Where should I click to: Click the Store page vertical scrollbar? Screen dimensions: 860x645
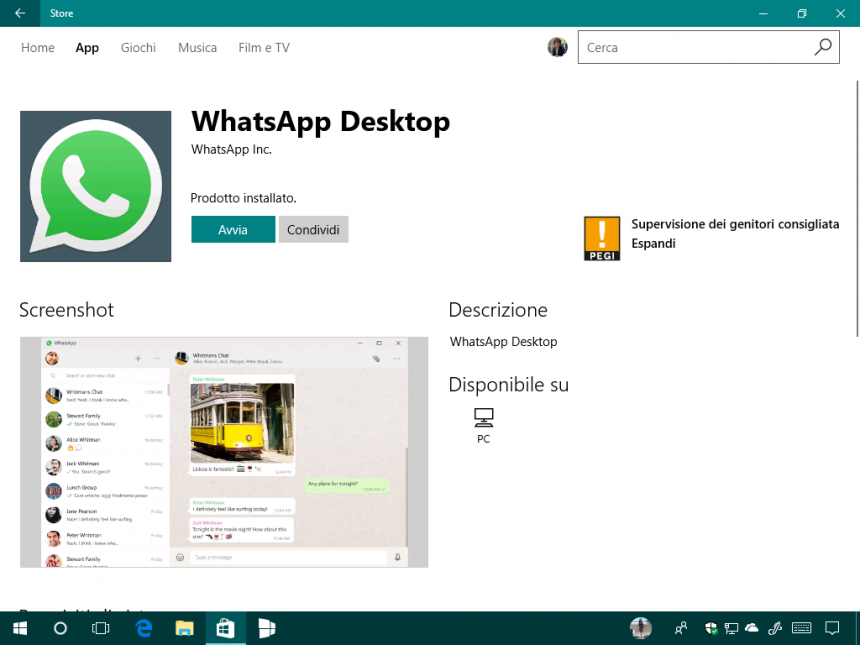pyautogui.click(x=857, y=208)
